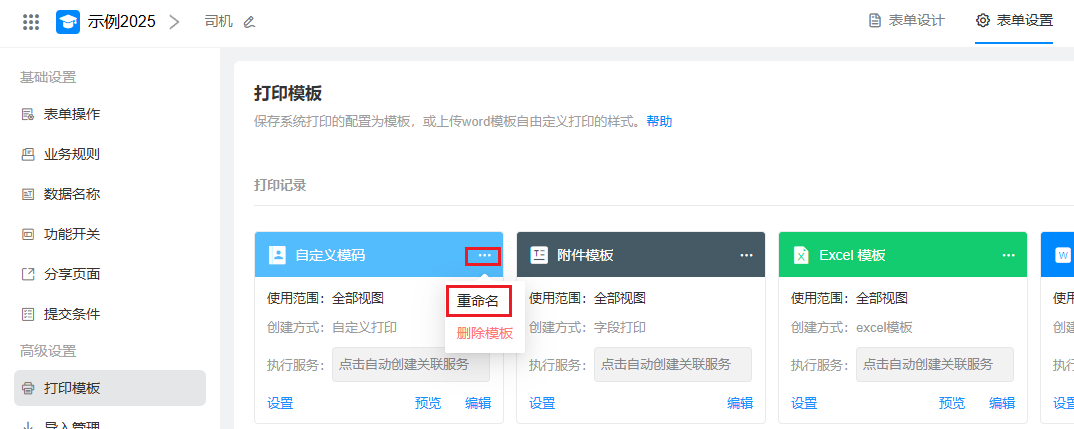Click the 示例2025 graduation cap logo
This screenshot has width=1074, height=429.
[68, 21]
